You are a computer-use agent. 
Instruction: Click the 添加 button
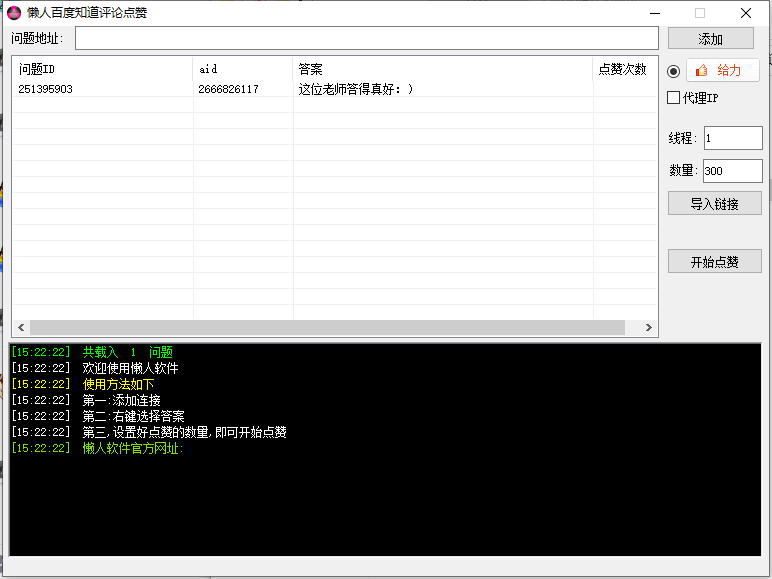pyautogui.click(x=710, y=38)
